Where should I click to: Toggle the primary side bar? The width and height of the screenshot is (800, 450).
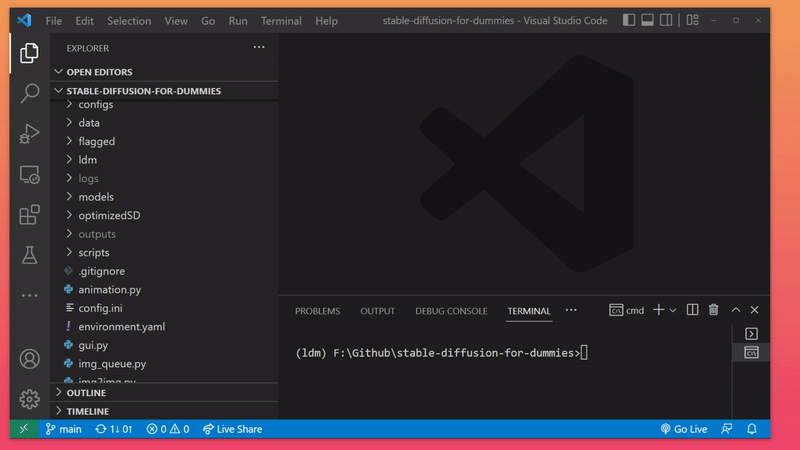[x=629, y=20]
